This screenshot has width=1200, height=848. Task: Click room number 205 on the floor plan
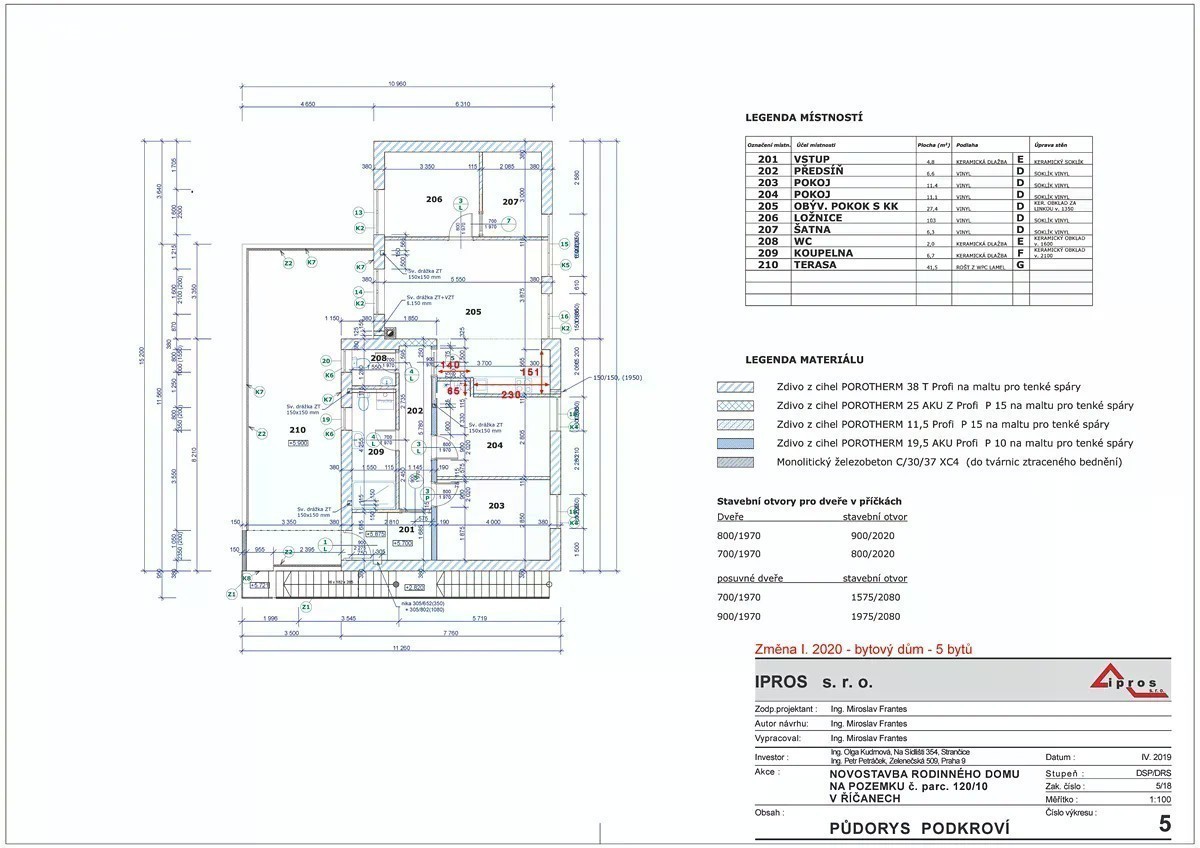click(x=473, y=312)
